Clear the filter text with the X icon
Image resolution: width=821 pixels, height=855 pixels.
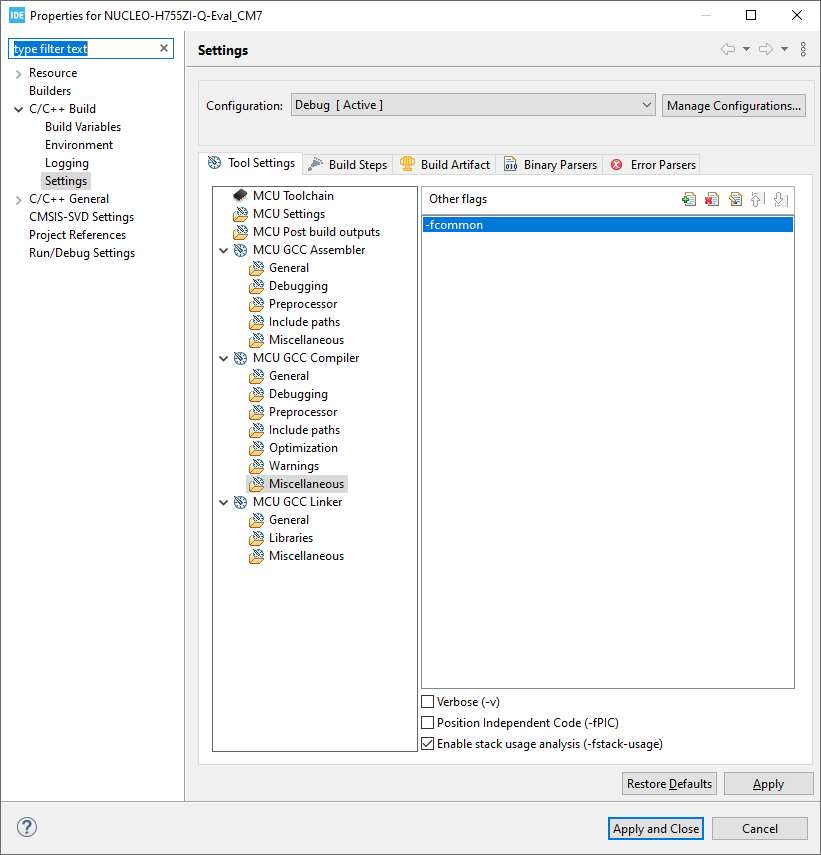[x=164, y=48]
